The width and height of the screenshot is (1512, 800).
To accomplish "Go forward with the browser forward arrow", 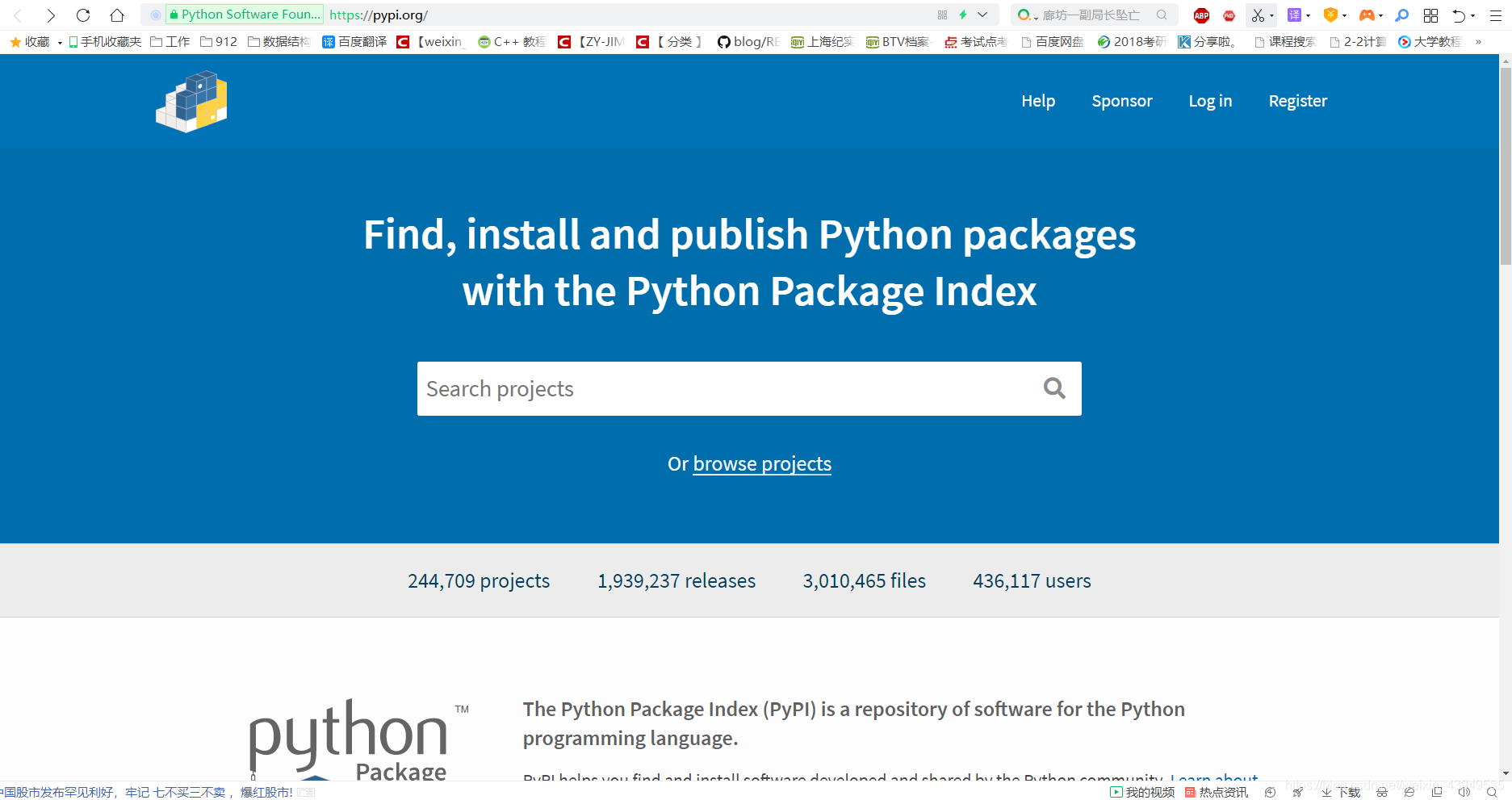I will [51, 15].
